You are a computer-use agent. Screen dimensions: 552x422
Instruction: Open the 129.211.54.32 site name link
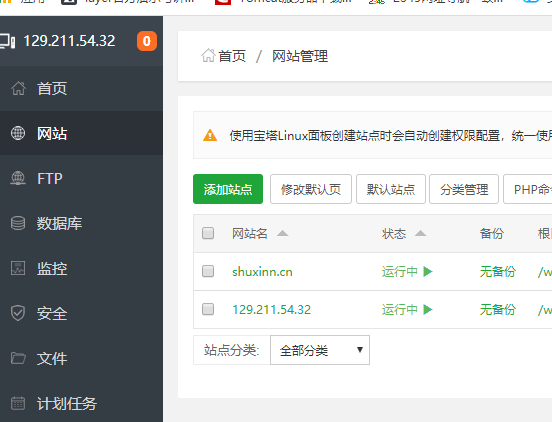[x=271, y=310]
